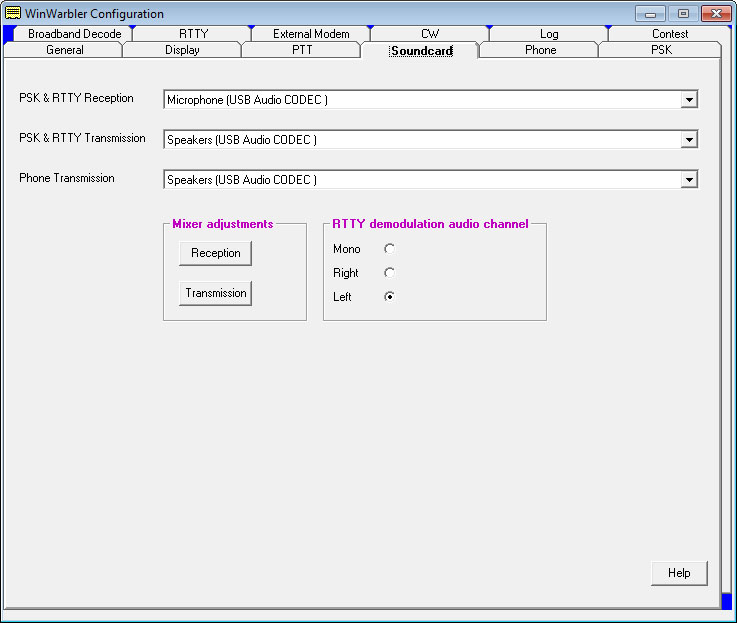Click 'RTTY demodulation audio channel' heading
737x623 pixels.
pyautogui.click(x=430, y=224)
